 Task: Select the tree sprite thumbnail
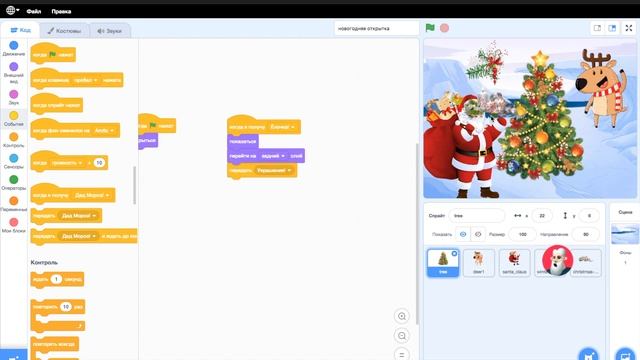(x=443, y=263)
